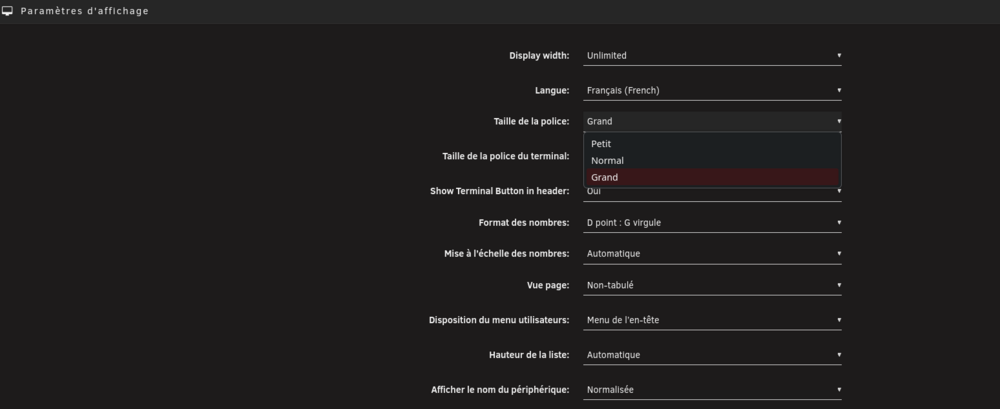Click the Display width label
This screenshot has height=409, width=1000.
pos(539,56)
